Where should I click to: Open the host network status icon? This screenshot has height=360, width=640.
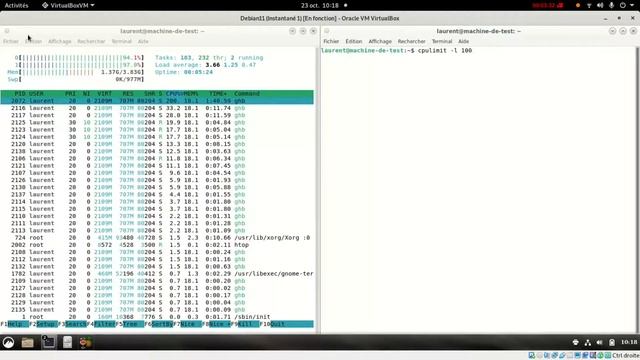pyautogui.click(x=589, y=5)
